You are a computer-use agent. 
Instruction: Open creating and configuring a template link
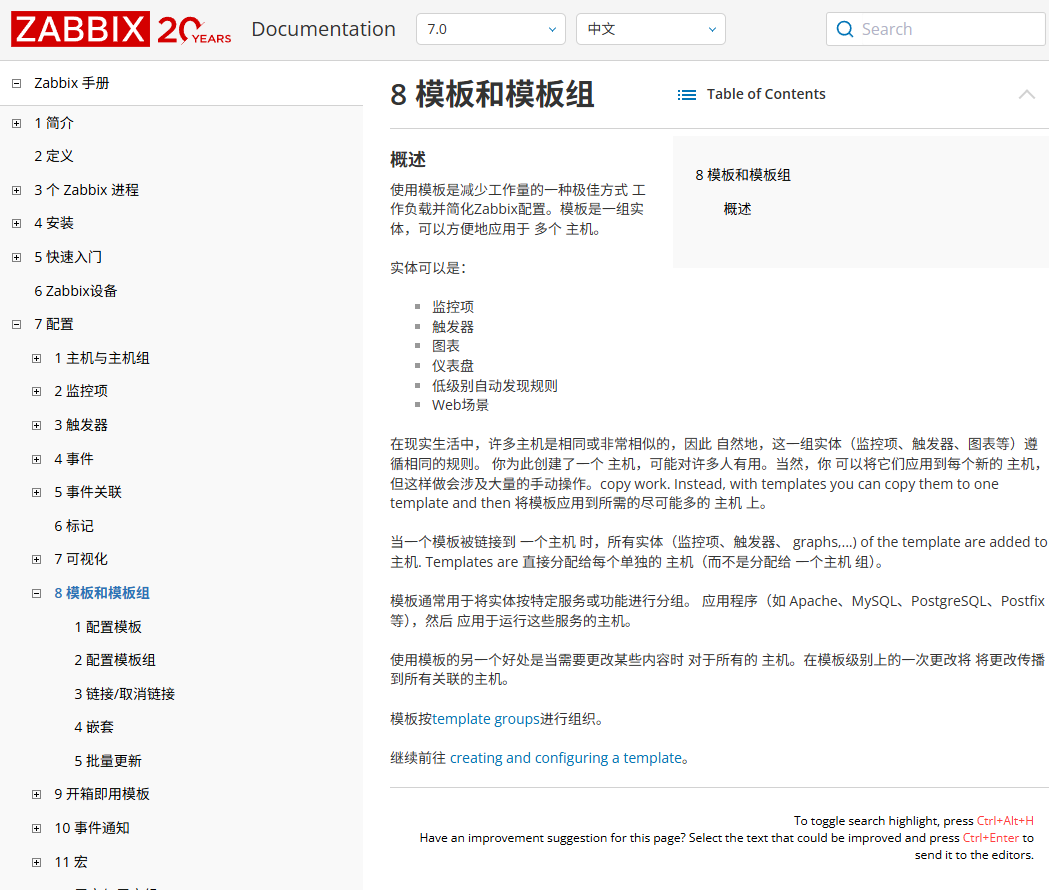pyautogui.click(x=565, y=758)
